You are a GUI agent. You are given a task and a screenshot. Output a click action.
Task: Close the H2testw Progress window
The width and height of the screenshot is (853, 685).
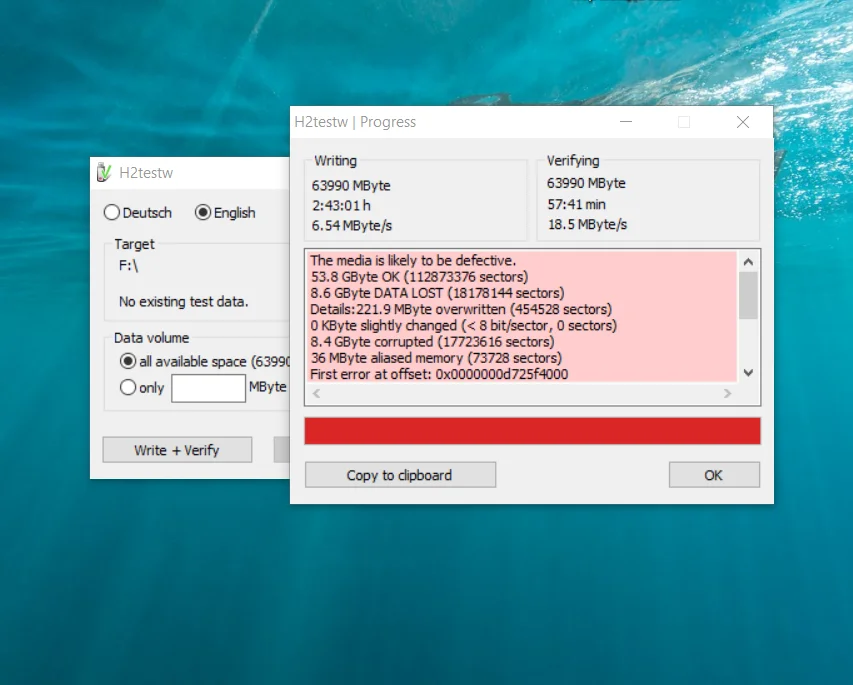(x=743, y=122)
